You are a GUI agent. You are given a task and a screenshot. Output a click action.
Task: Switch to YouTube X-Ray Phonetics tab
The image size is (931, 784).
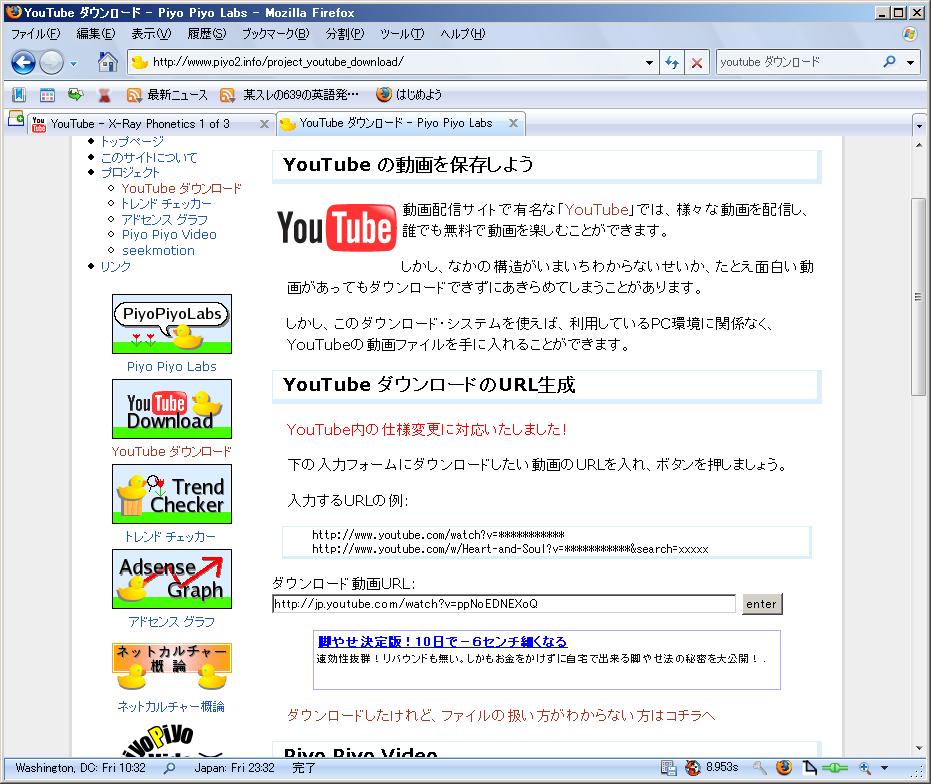coord(140,124)
